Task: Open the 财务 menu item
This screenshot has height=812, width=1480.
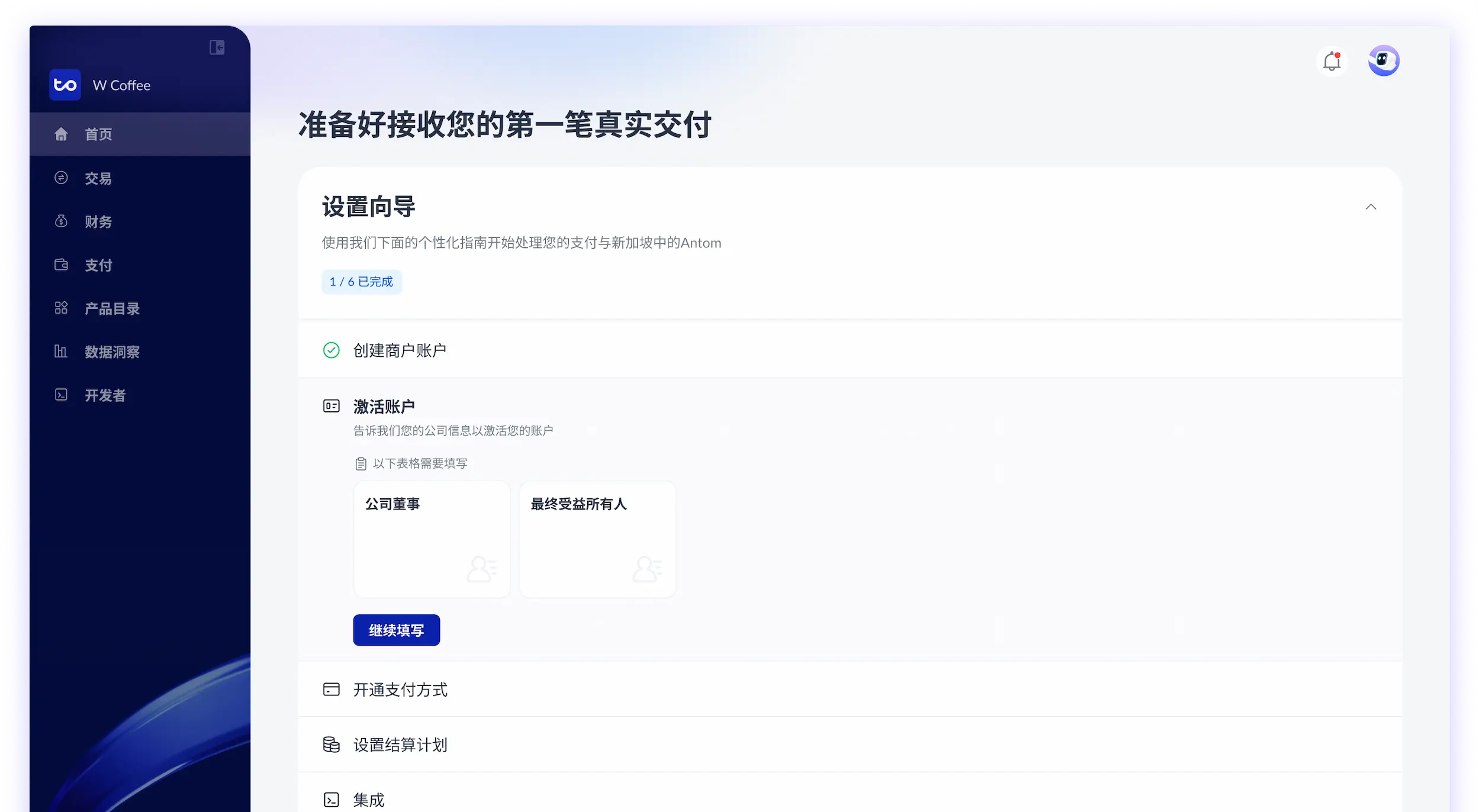Action: pos(140,221)
